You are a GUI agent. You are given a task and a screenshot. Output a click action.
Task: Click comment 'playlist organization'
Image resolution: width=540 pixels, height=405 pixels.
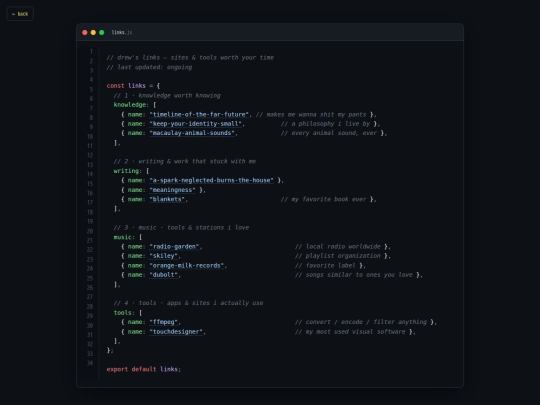[x=338, y=256]
